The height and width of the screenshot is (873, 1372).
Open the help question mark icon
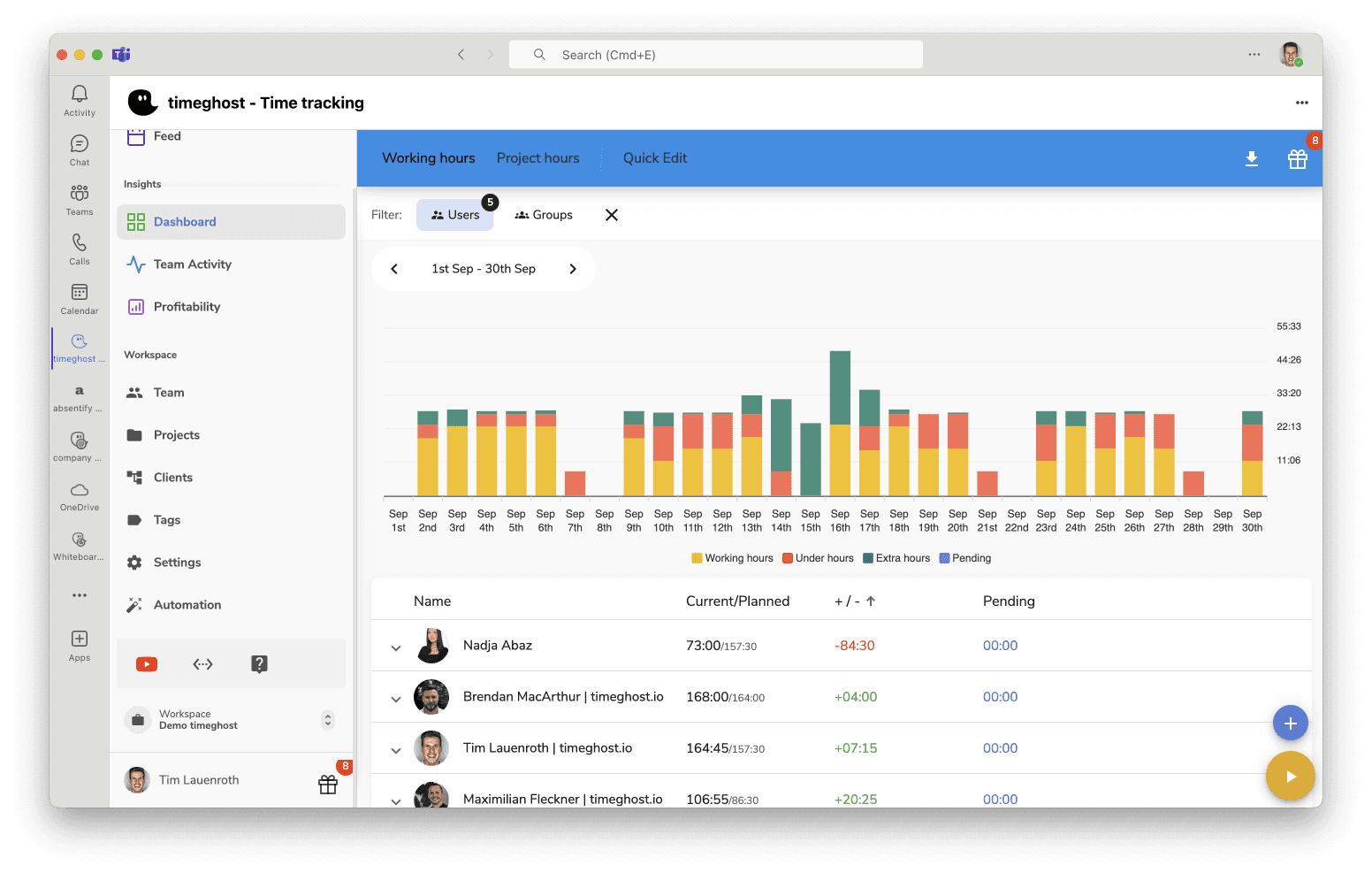coord(259,664)
